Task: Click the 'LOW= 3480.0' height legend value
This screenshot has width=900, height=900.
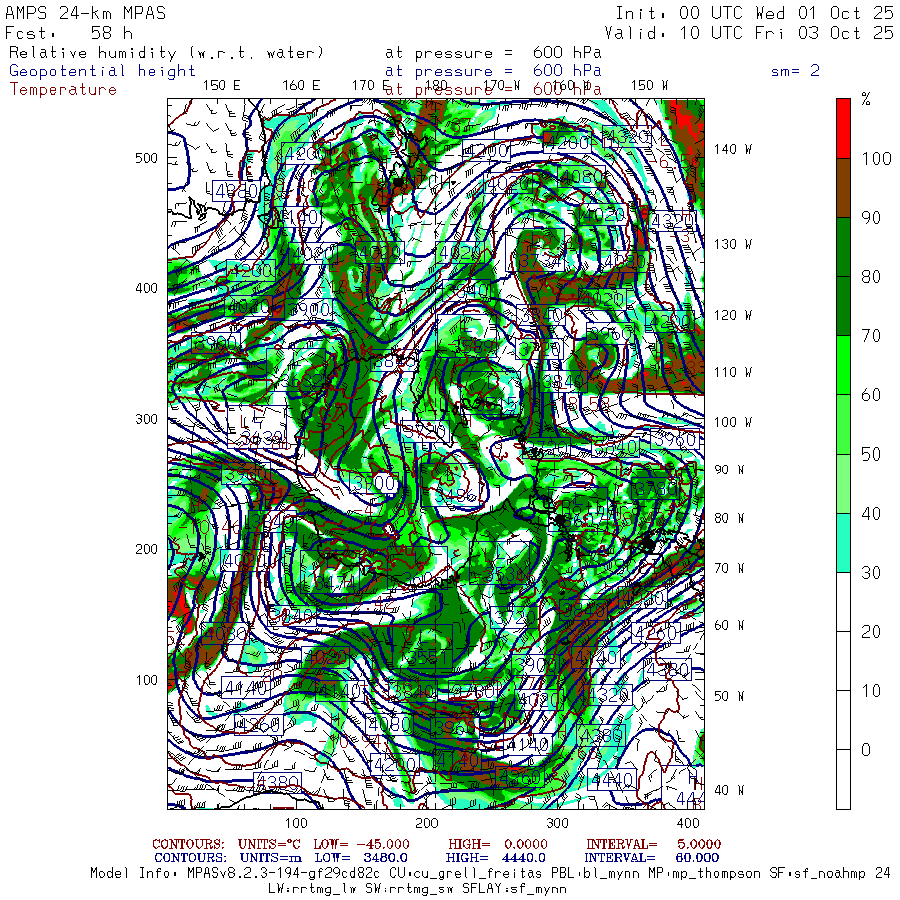Action: pos(362,858)
